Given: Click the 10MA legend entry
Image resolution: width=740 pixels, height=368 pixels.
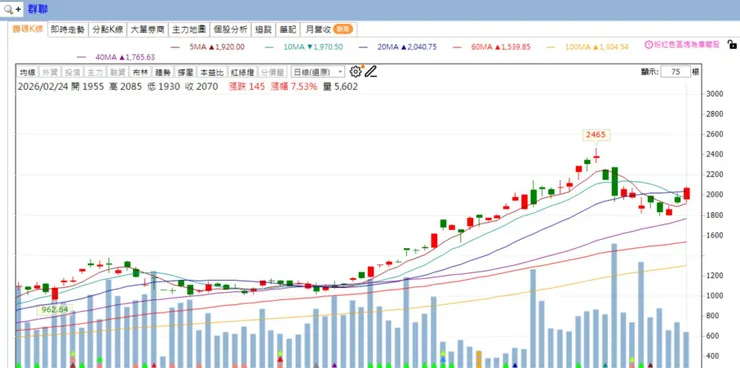Looking at the screenshot, I should click(x=304, y=47).
